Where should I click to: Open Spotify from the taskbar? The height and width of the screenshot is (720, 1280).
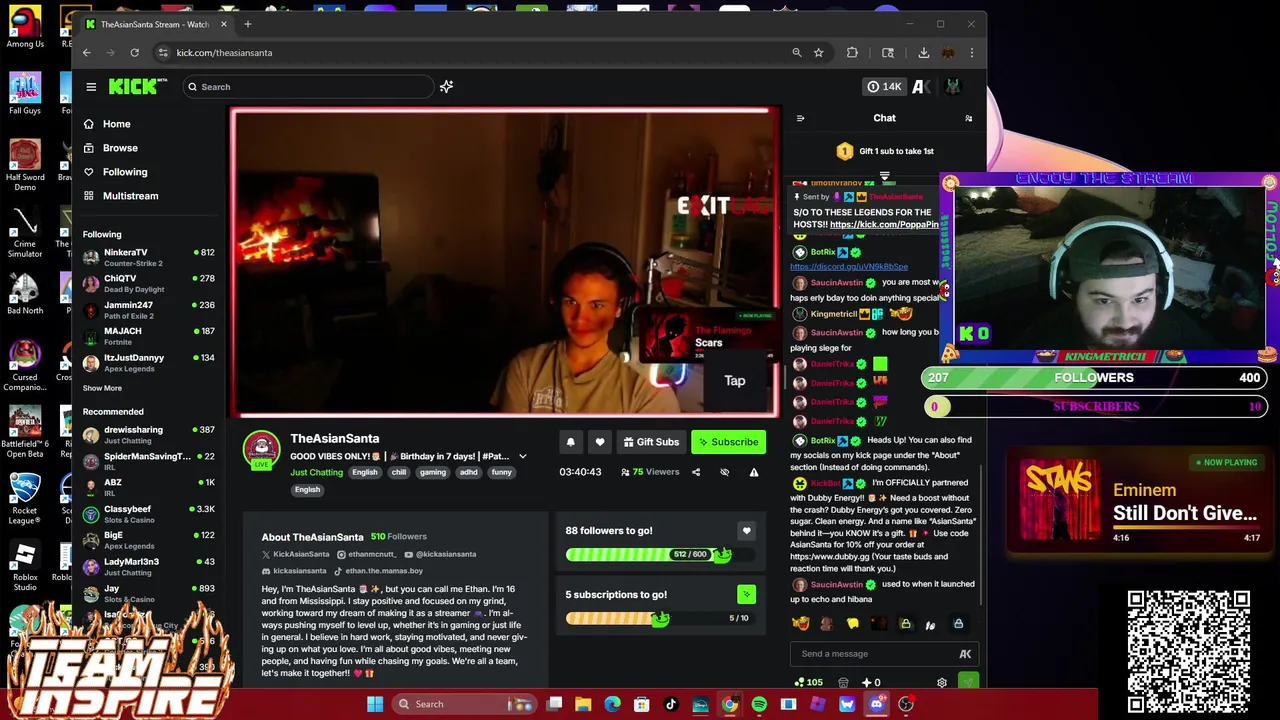pos(759,704)
